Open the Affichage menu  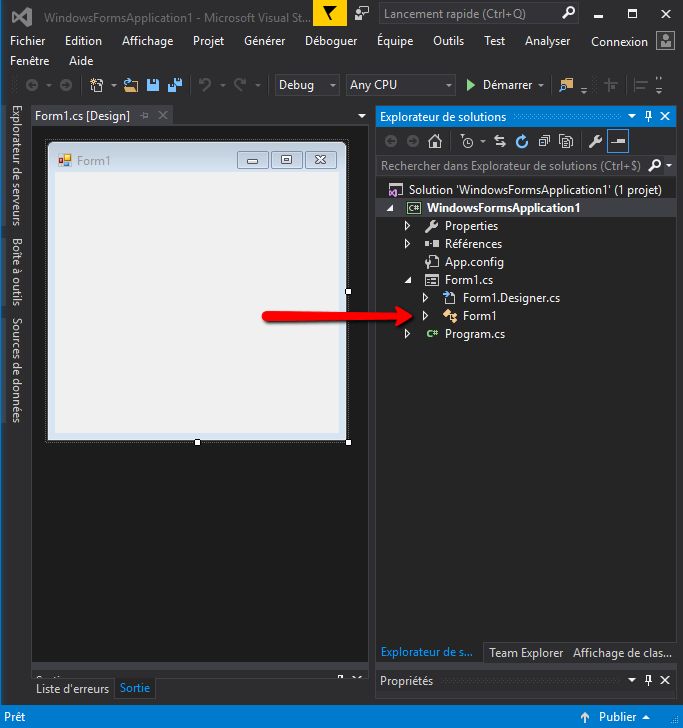[147, 41]
